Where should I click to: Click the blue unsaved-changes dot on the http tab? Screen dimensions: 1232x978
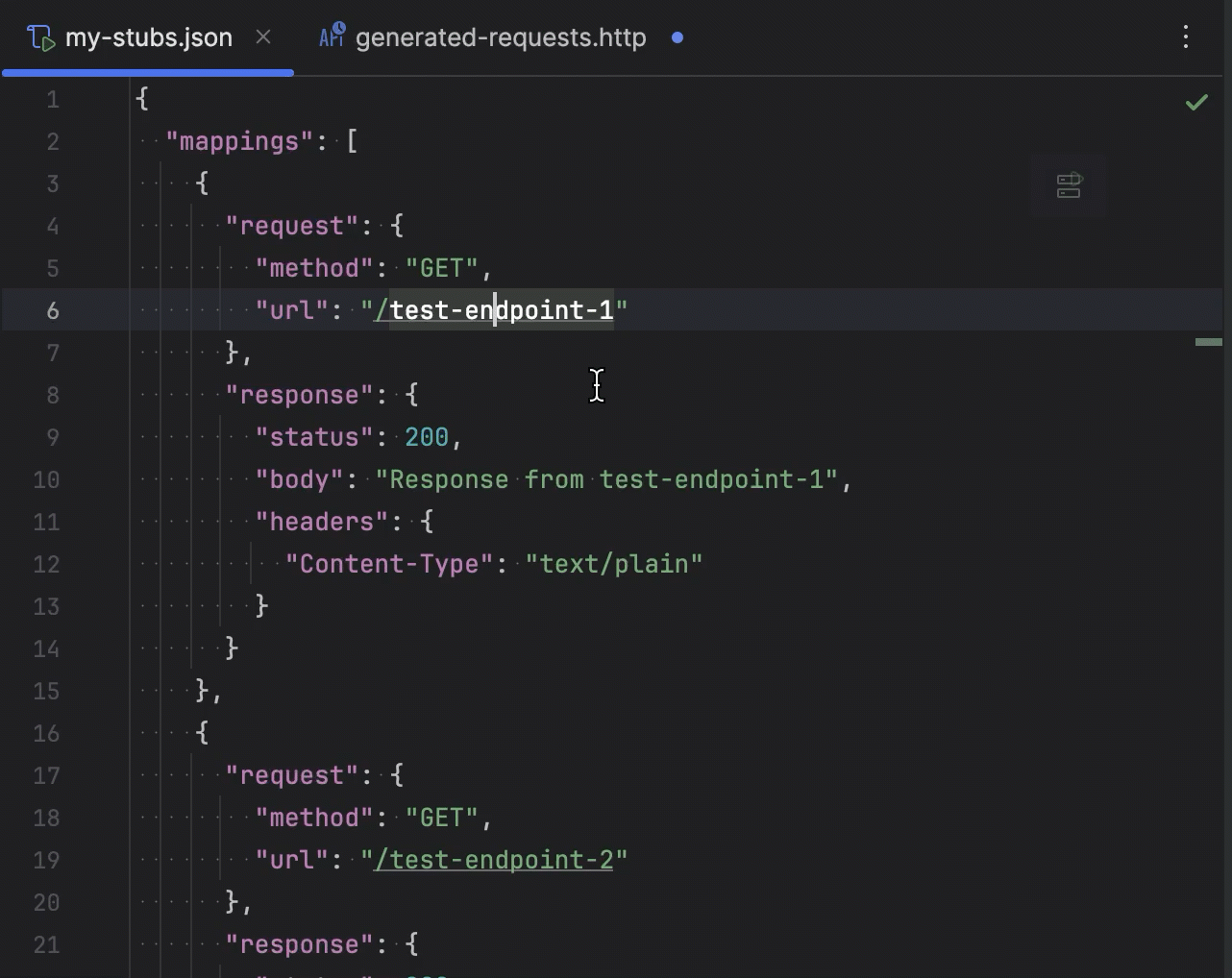[x=678, y=38]
